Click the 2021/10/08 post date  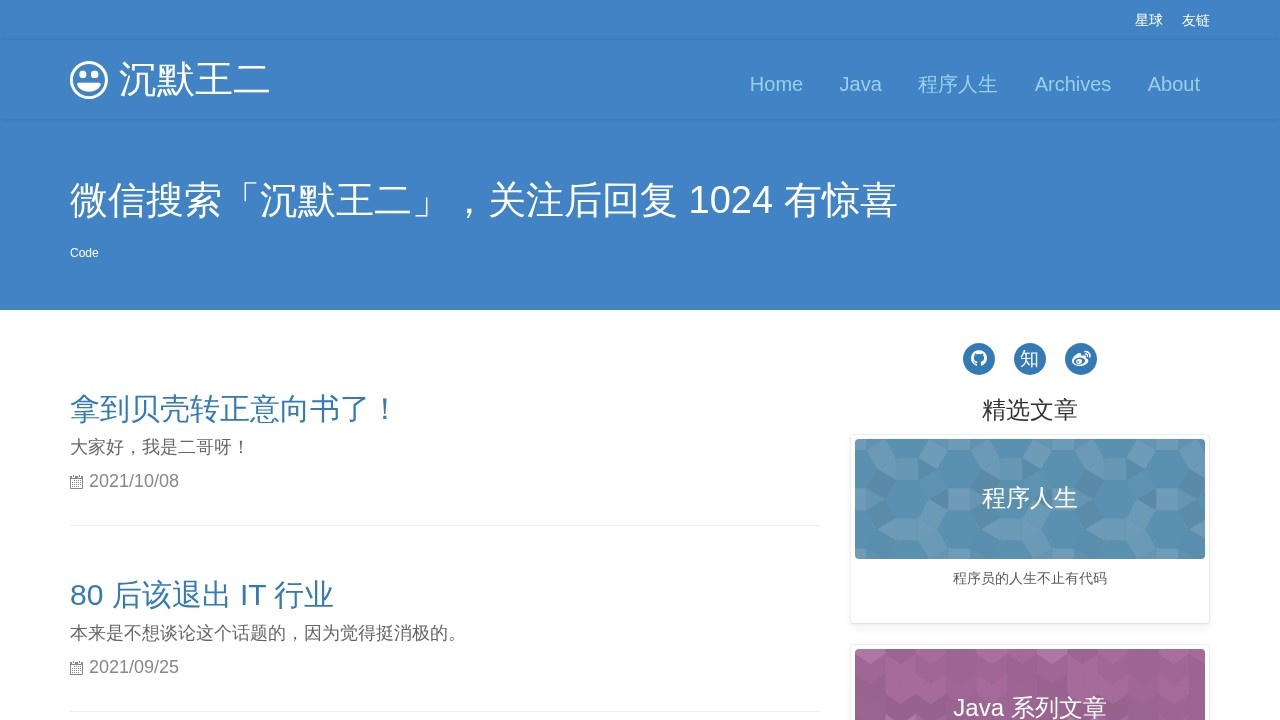coord(134,481)
